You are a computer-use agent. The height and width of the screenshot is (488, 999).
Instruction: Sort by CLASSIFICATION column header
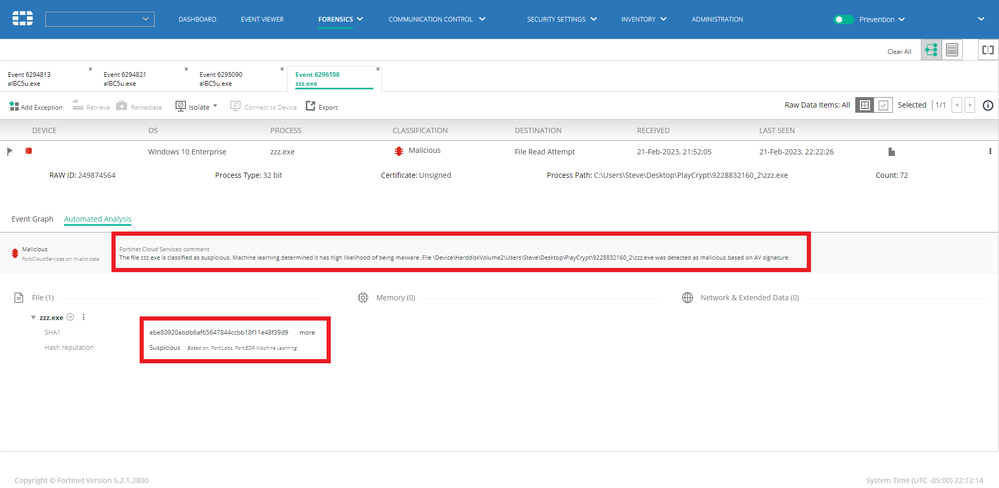click(420, 131)
